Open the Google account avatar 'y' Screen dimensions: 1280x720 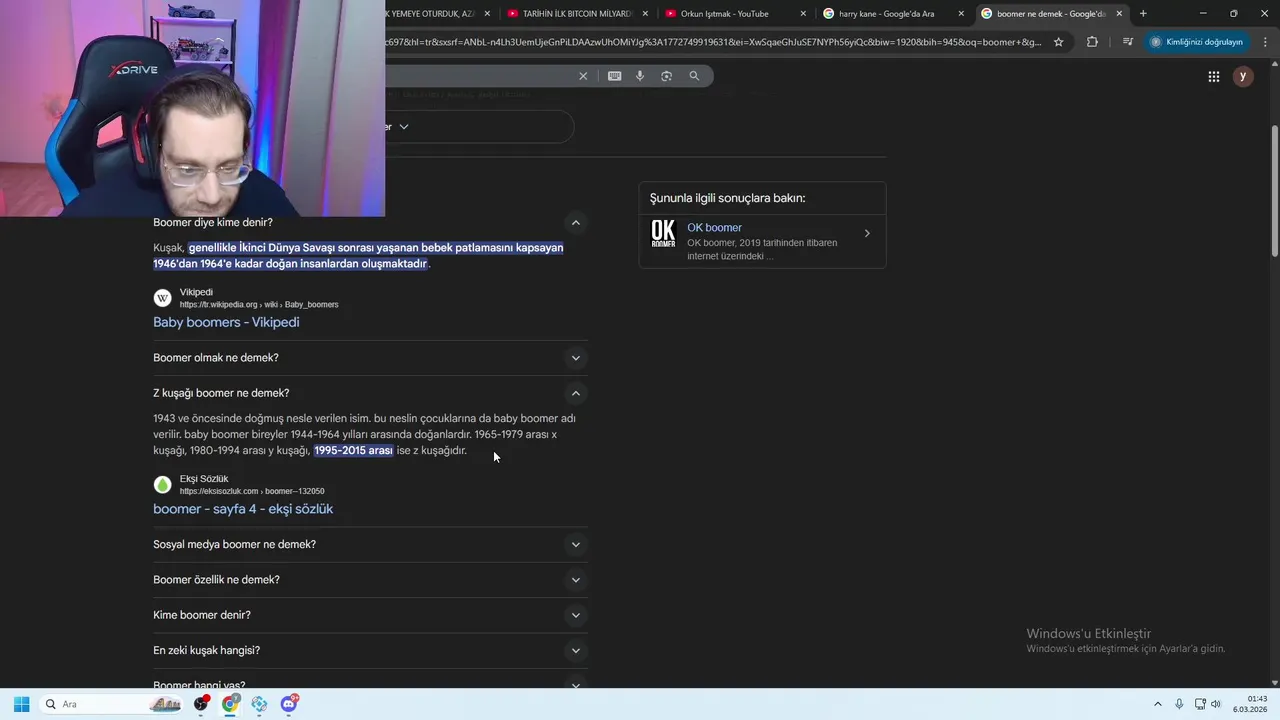click(1243, 76)
